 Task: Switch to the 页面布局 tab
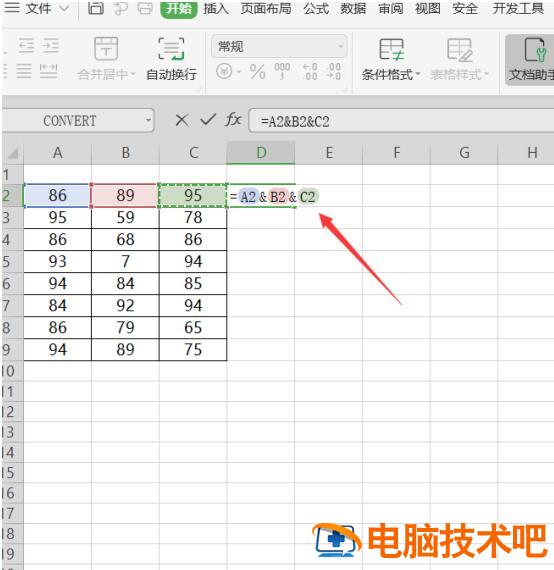(x=266, y=9)
